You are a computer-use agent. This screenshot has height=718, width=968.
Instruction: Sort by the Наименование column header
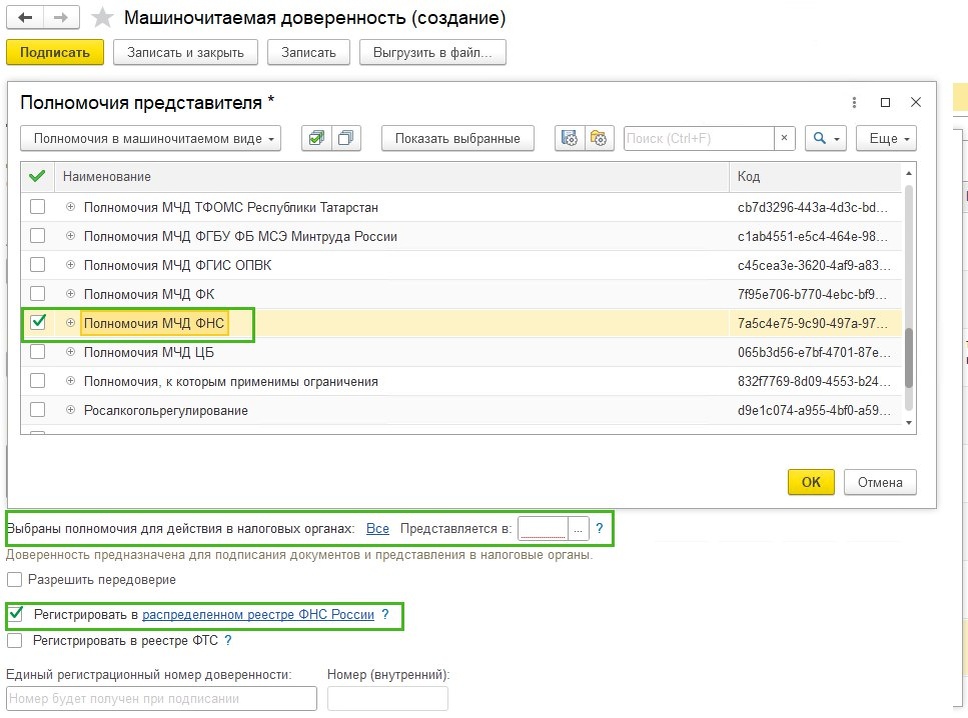[392, 177]
